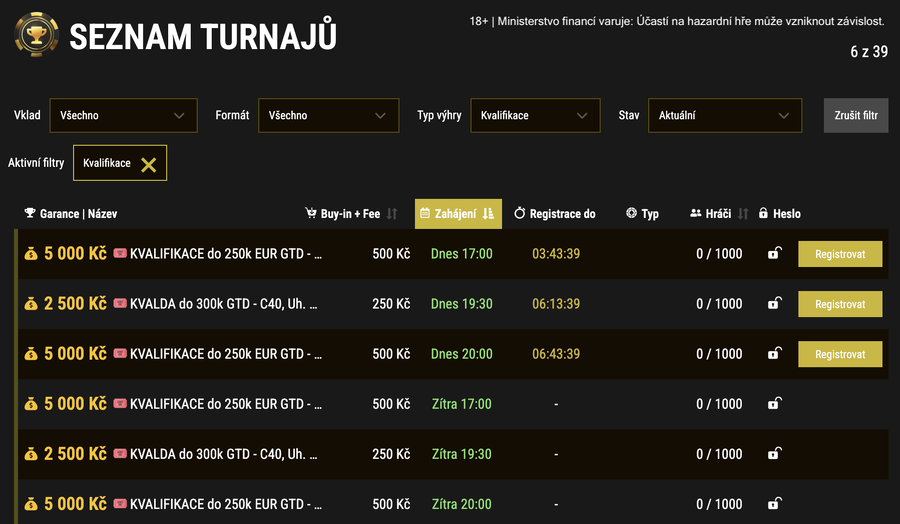Click the ticket icon in Dnes 19:30 row

click(x=120, y=302)
